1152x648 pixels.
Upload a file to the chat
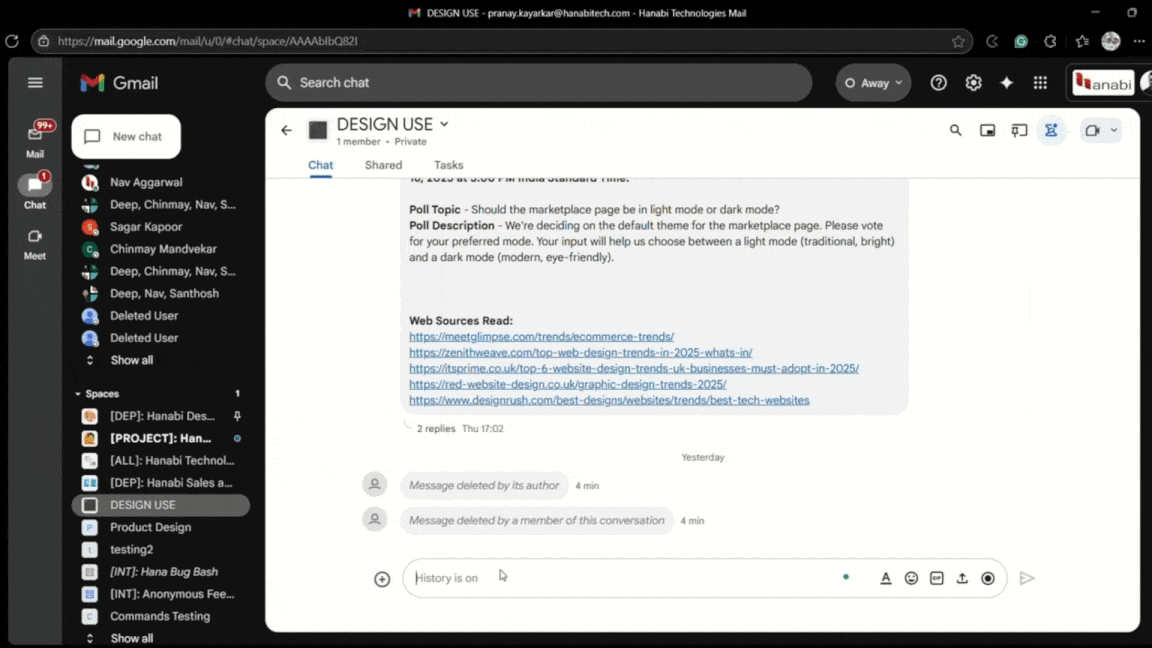click(962, 578)
